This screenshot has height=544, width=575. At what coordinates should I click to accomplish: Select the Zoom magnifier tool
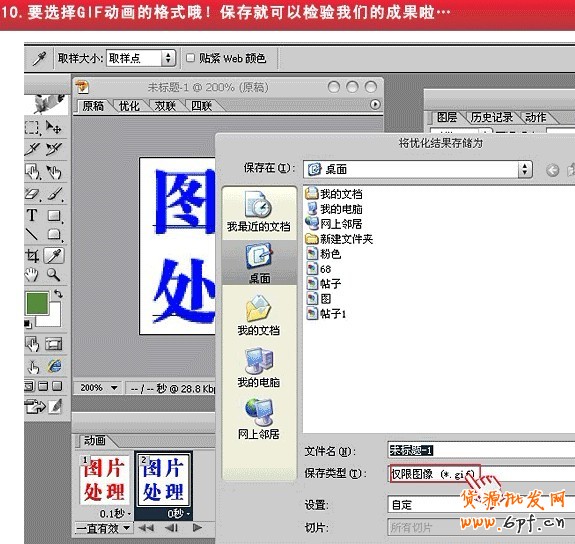pos(53,274)
